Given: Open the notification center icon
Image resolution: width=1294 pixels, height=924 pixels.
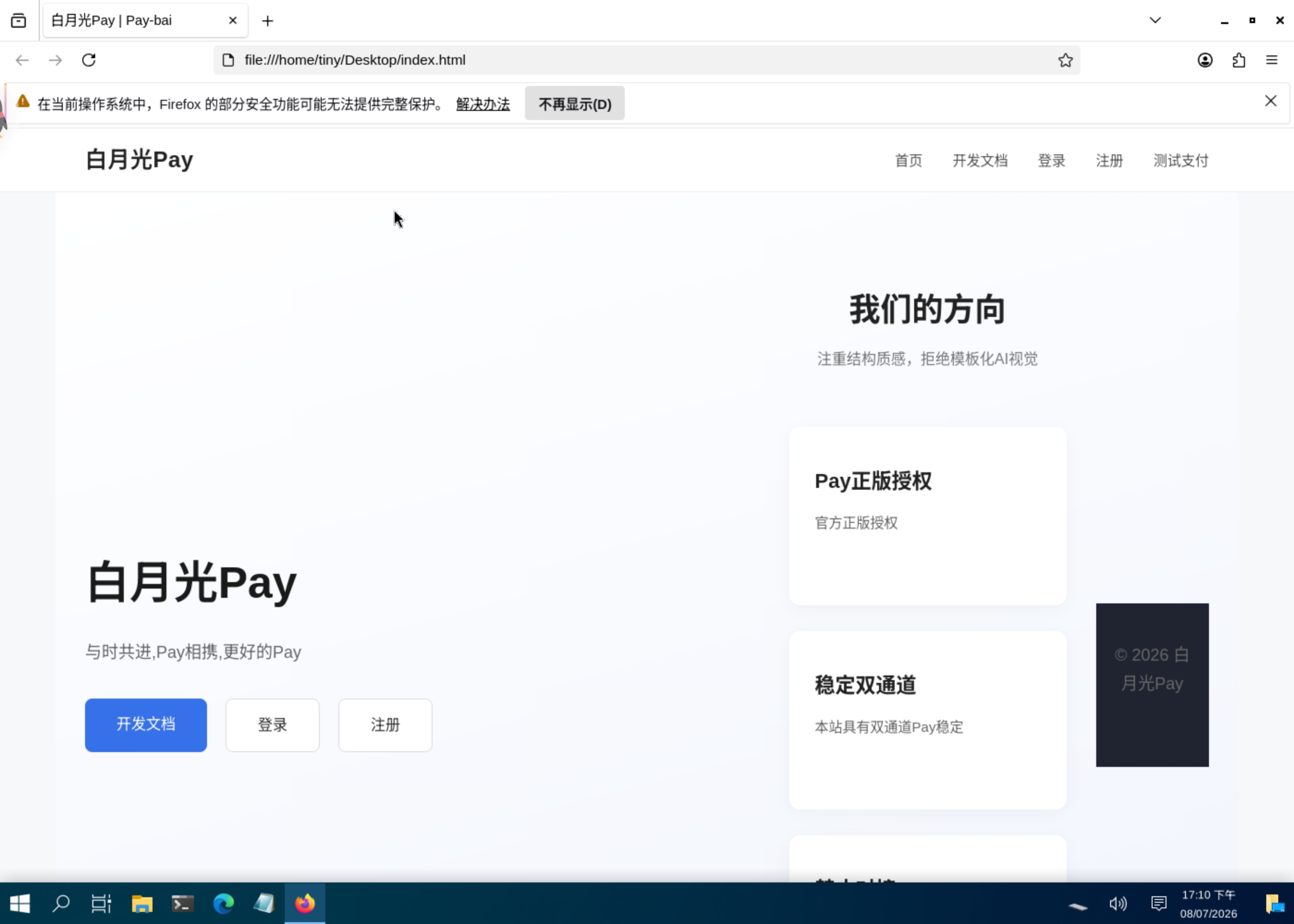Looking at the screenshot, I should pos(1159,904).
